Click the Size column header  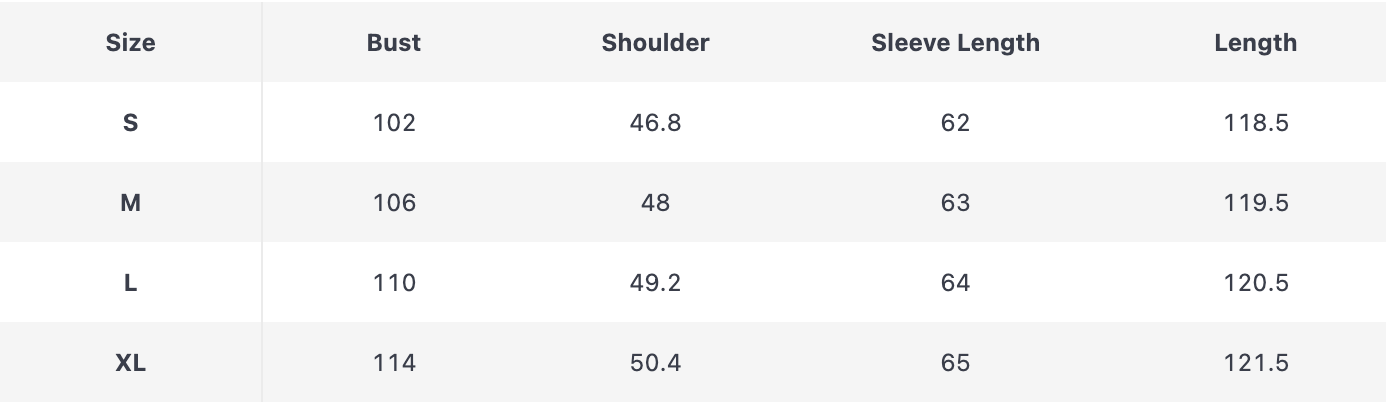pos(130,43)
